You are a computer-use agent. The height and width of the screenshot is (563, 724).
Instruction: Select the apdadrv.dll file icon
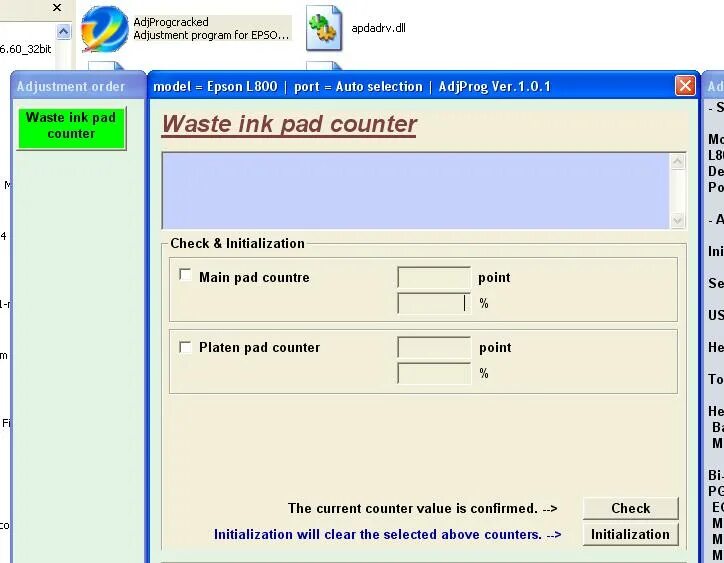click(x=324, y=28)
